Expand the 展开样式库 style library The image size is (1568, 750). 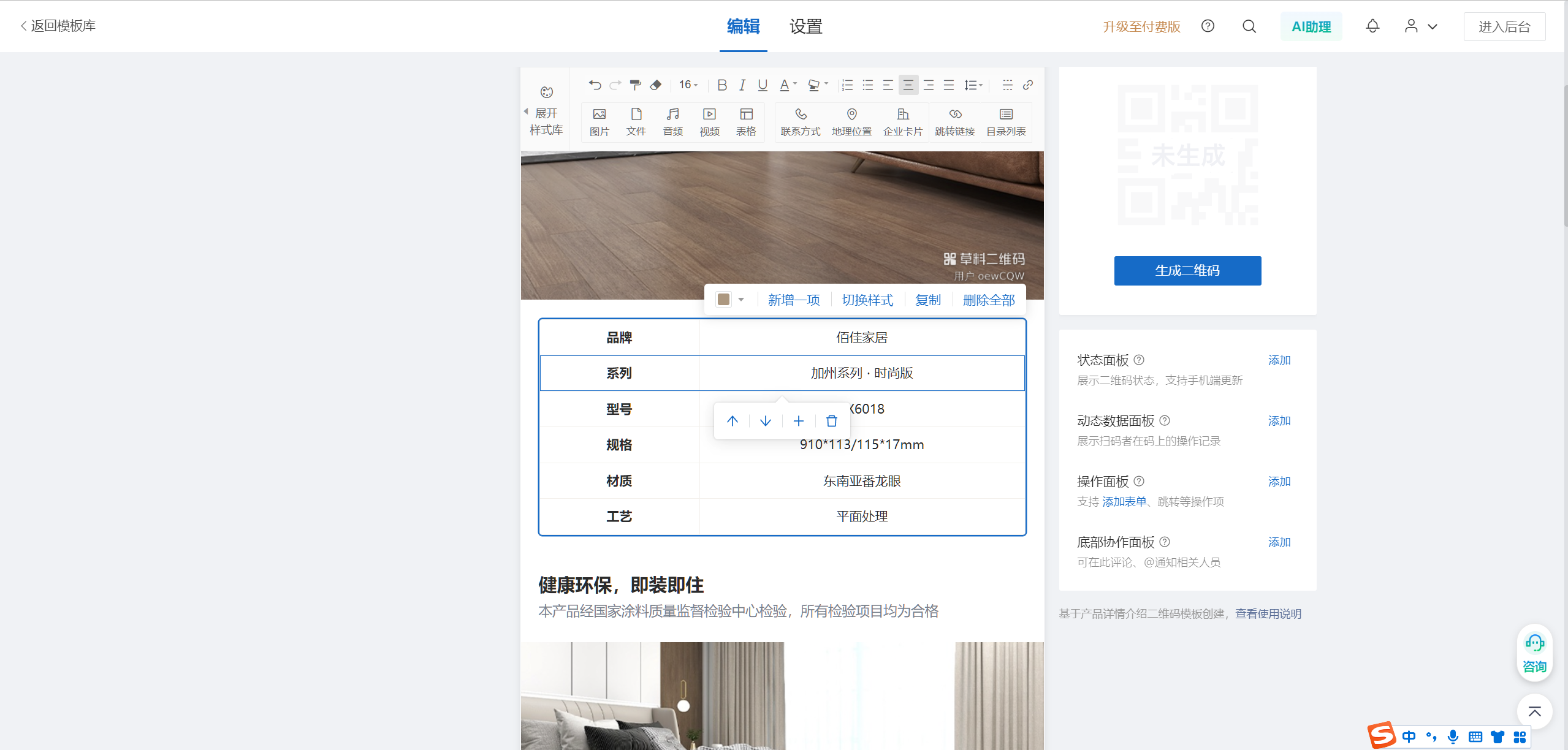point(545,121)
